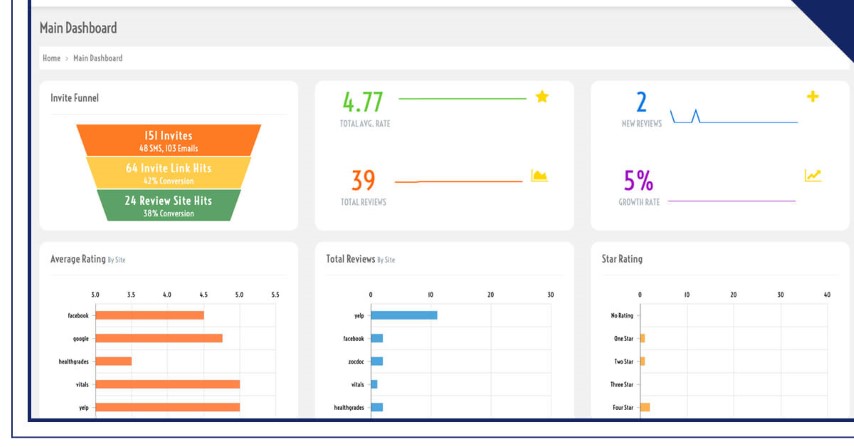Click the facebook bar in Average Rating chart
This screenshot has width=854, height=447.
click(150, 315)
